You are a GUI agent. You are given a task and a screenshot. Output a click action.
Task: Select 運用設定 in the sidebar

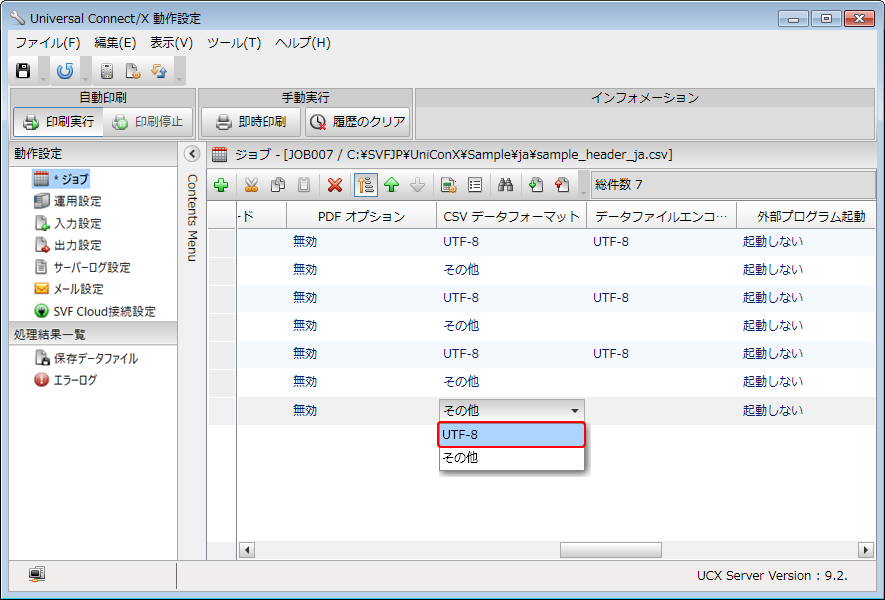68,201
